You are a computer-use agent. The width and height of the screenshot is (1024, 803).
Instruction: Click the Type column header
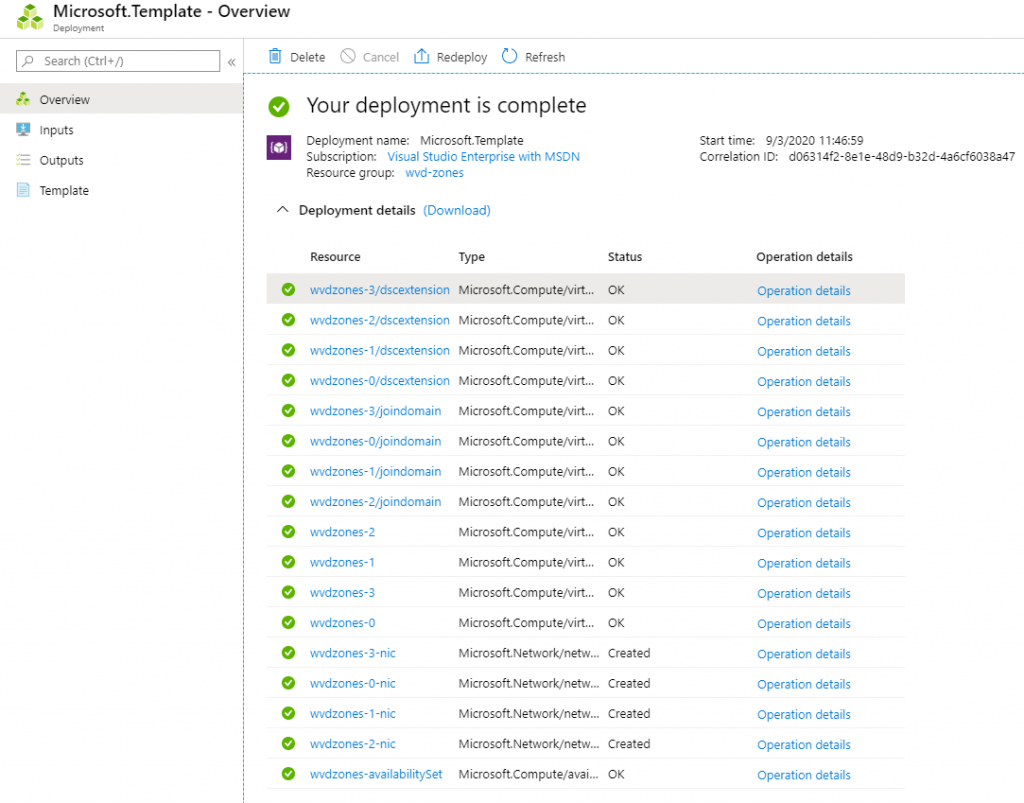click(472, 257)
